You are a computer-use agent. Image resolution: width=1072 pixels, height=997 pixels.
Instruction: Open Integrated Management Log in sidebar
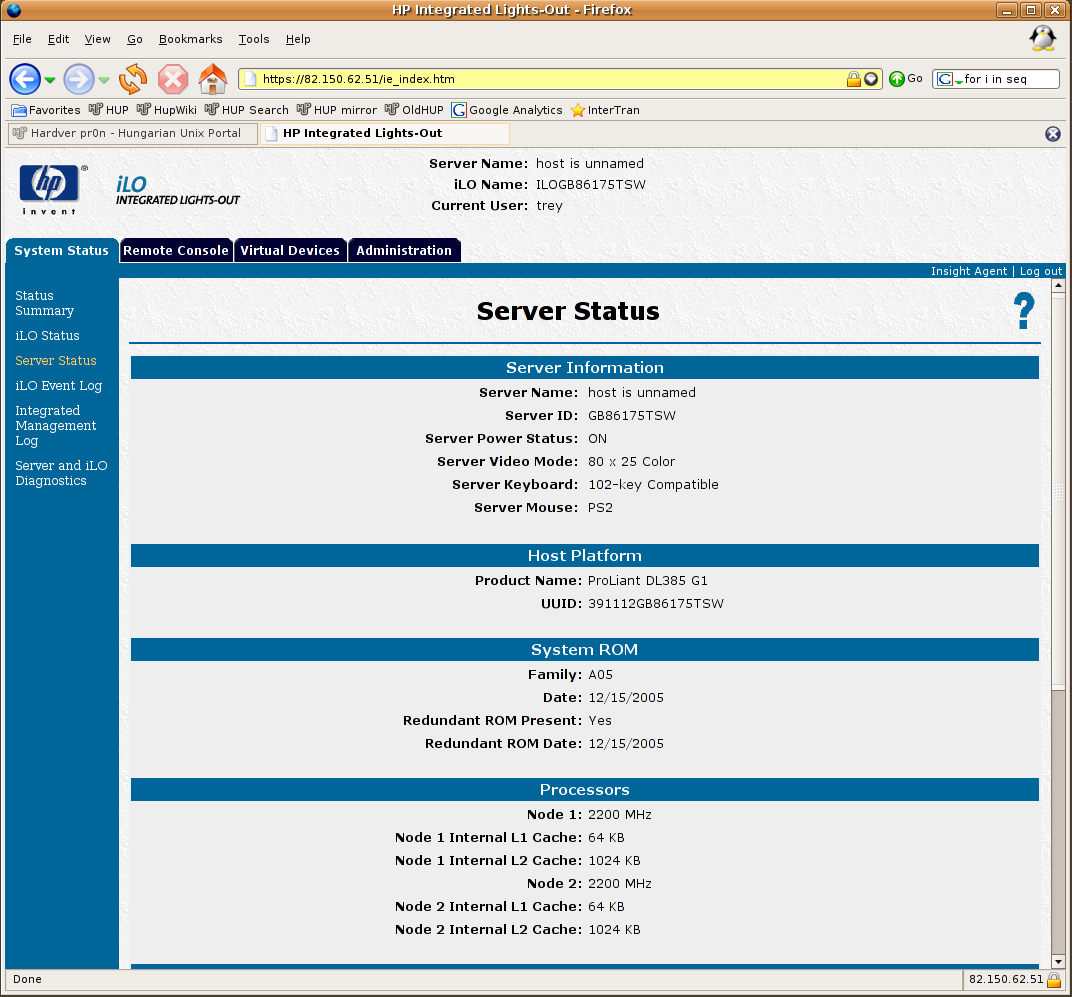(55, 425)
